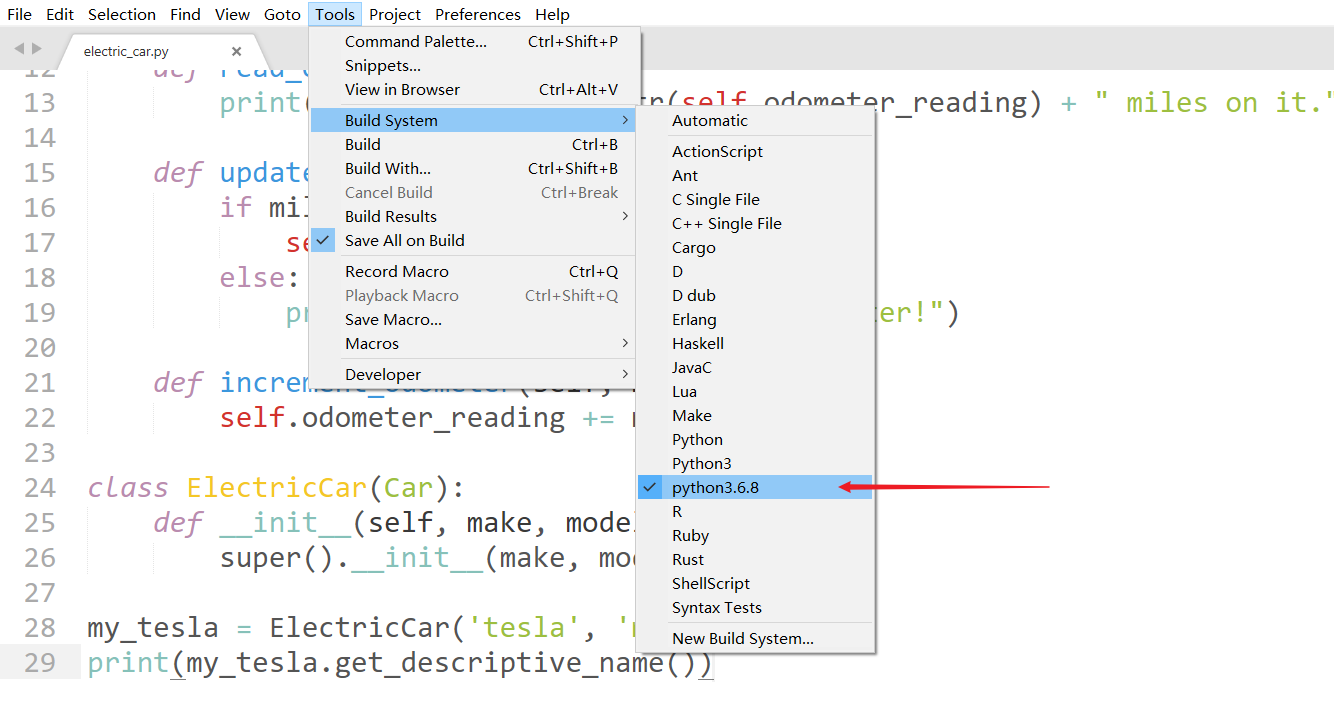Go to previous tab with left arrow
The width and height of the screenshot is (1334, 721).
click(20, 48)
